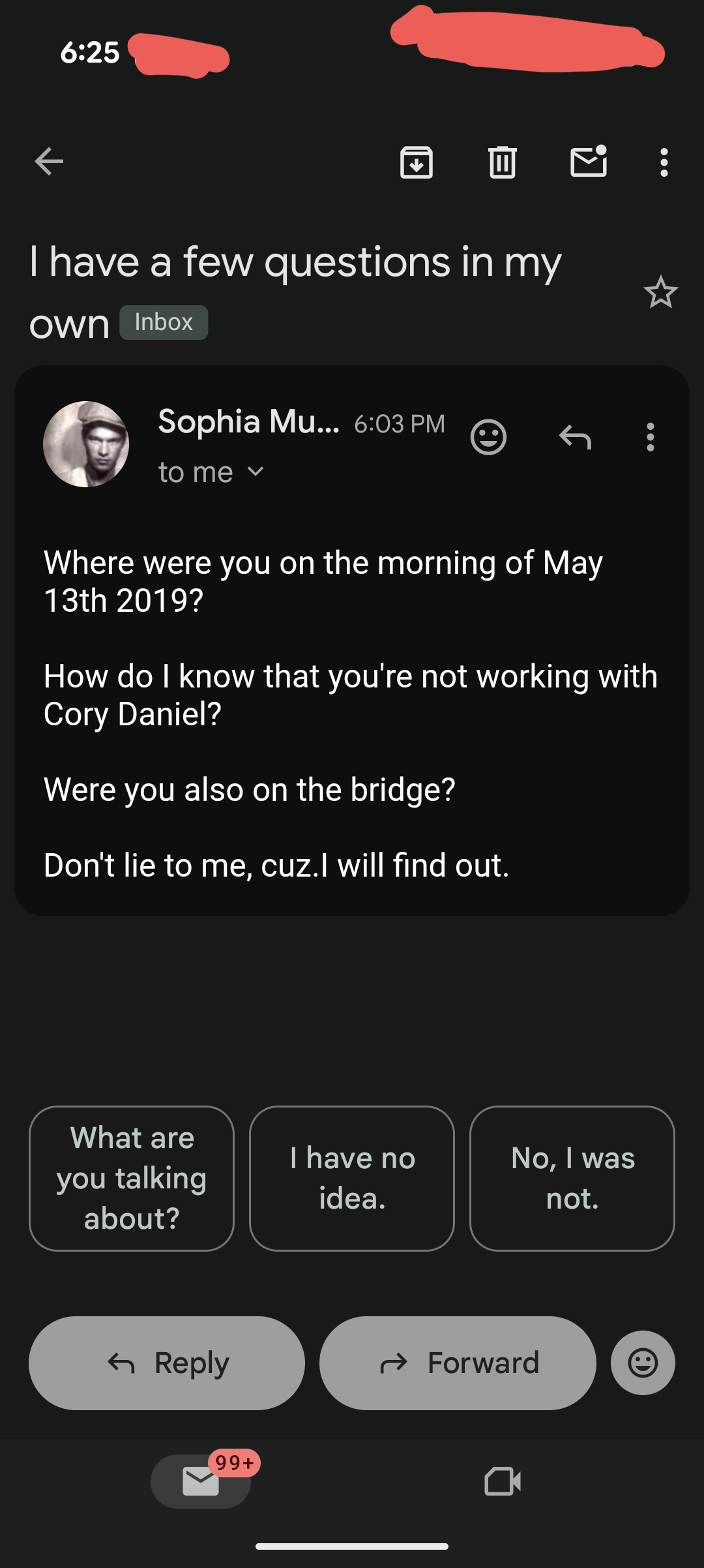Open the top toolbar overflow menu
This screenshot has height=1568, width=704.
pos(664,162)
